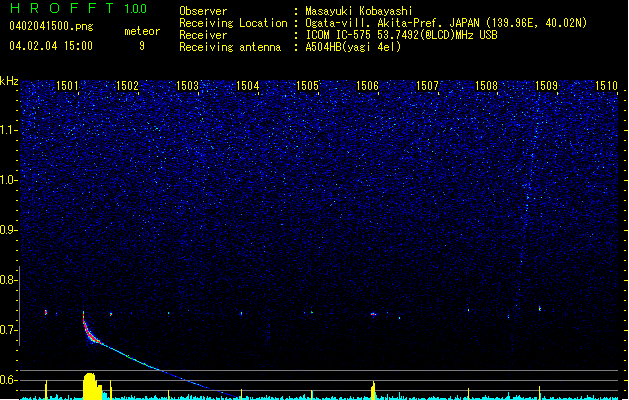Screen dimensions: 629x400
Task: Click the large yellow power peak near 1501
Action: (90, 385)
